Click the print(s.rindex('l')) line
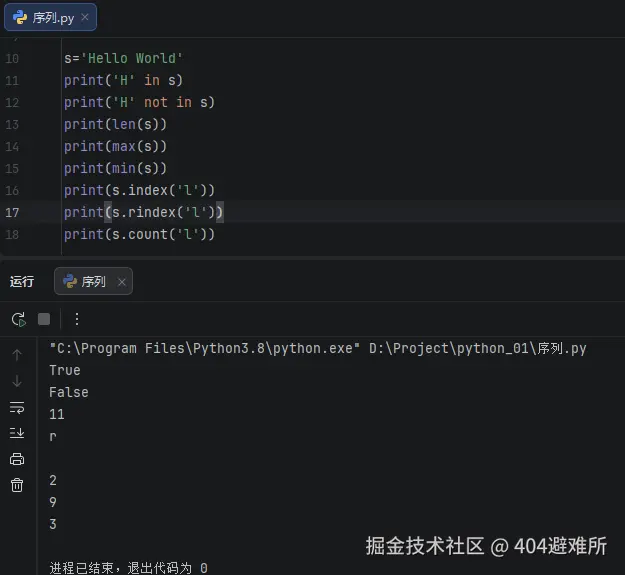The width and height of the screenshot is (625, 575). [143, 212]
